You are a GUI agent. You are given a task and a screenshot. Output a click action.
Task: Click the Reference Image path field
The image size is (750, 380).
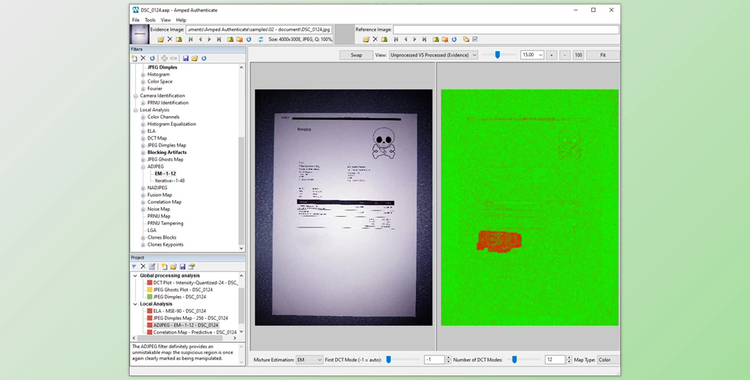[x=506, y=29]
